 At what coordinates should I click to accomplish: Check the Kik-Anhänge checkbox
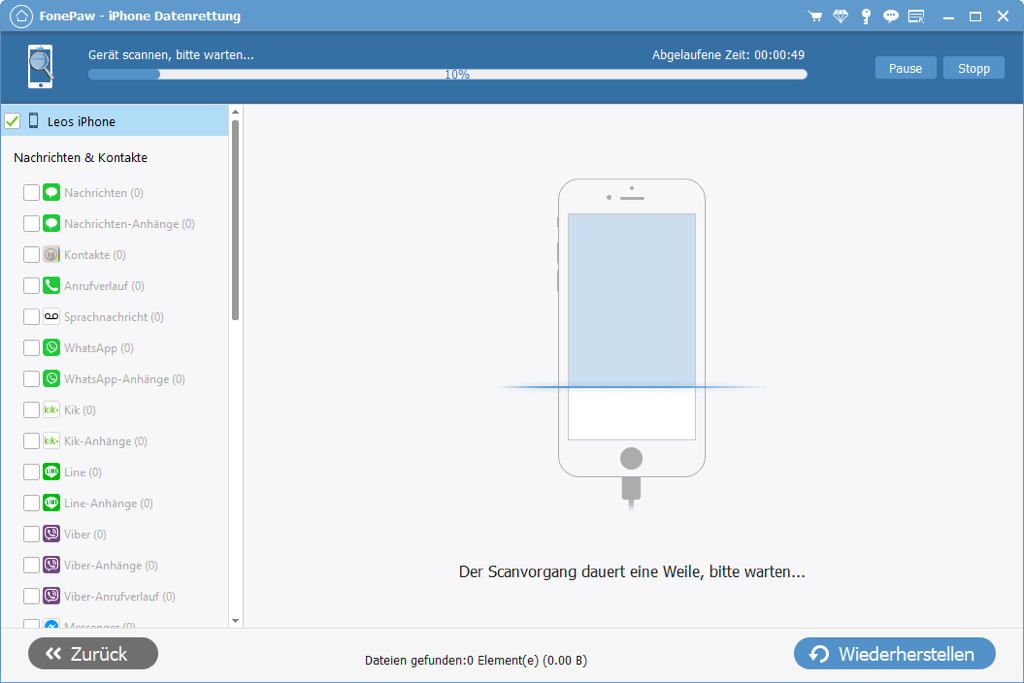31,441
